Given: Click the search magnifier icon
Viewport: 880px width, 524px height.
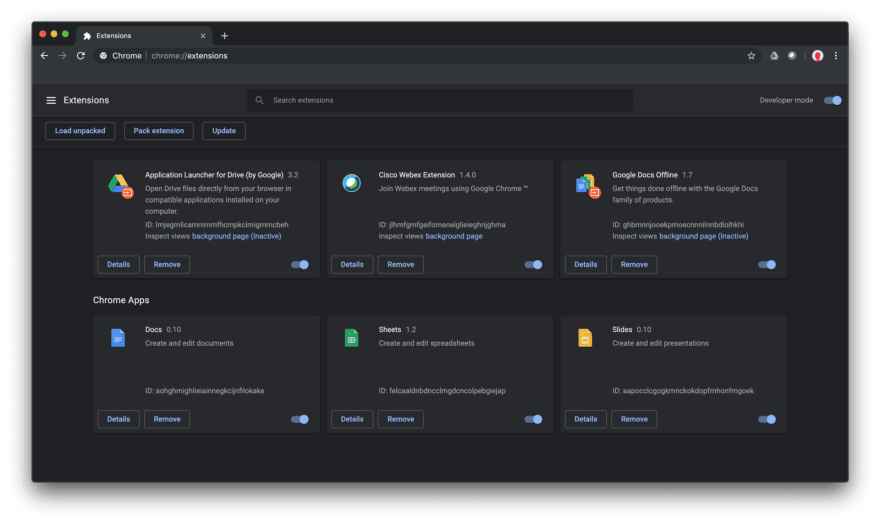Looking at the screenshot, I should click(259, 100).
